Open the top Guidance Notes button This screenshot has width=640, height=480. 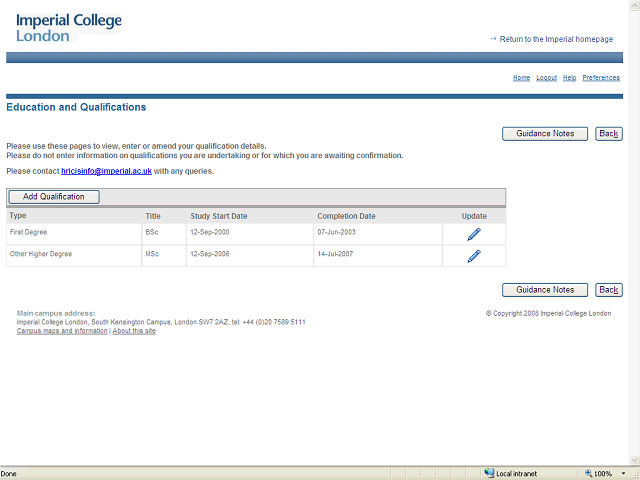pyautogui.click(x=544, y=134)
